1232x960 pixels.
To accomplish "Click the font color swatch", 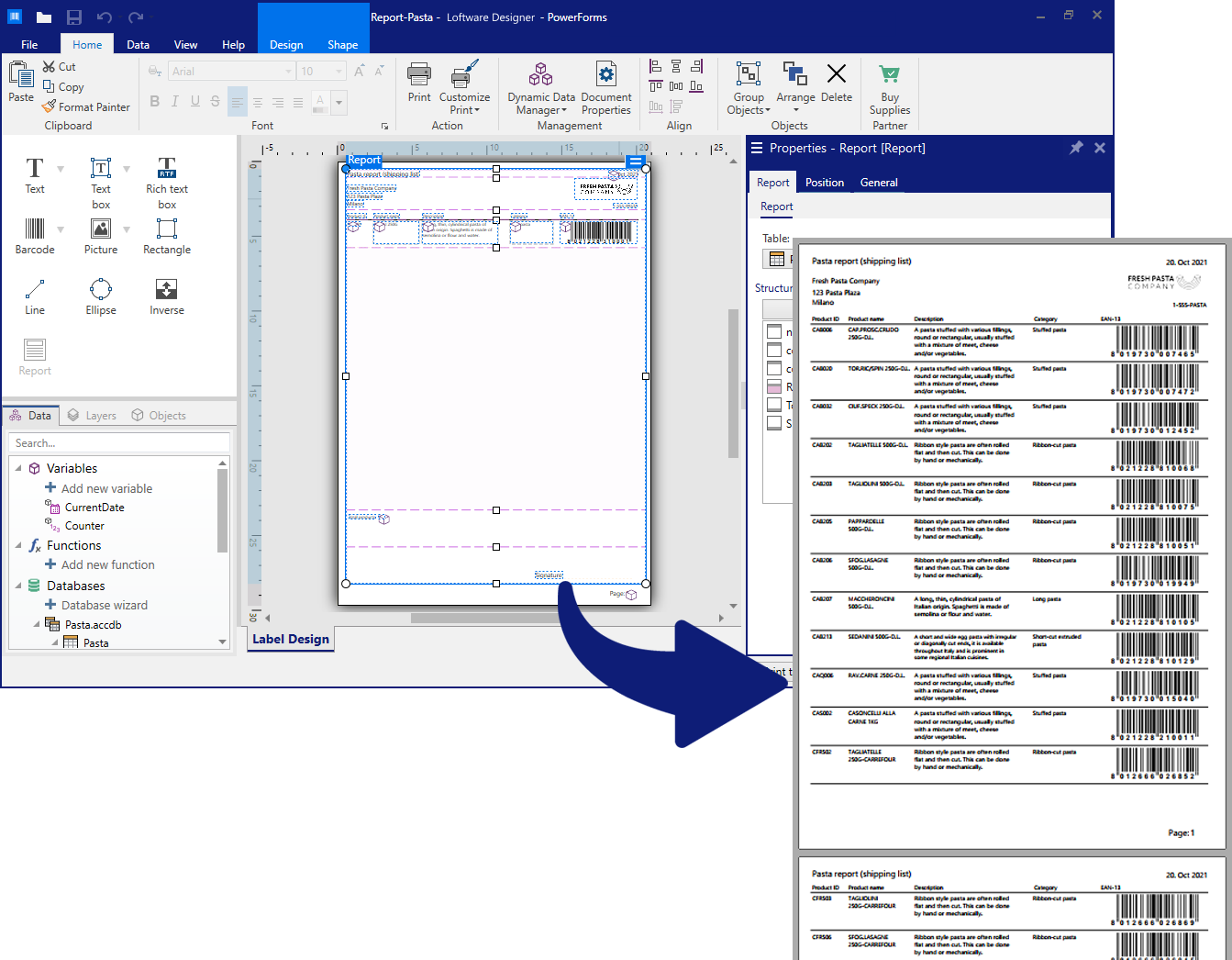I will pos(319,102).
